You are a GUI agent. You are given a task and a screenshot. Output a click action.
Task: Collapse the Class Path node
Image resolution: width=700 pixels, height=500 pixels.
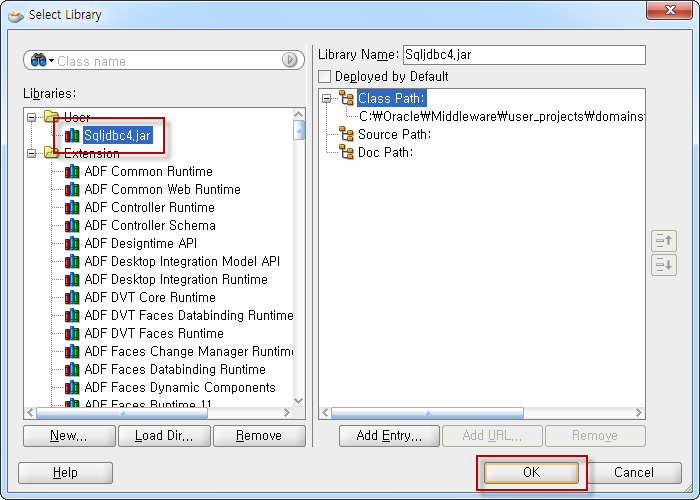(327, 98)
